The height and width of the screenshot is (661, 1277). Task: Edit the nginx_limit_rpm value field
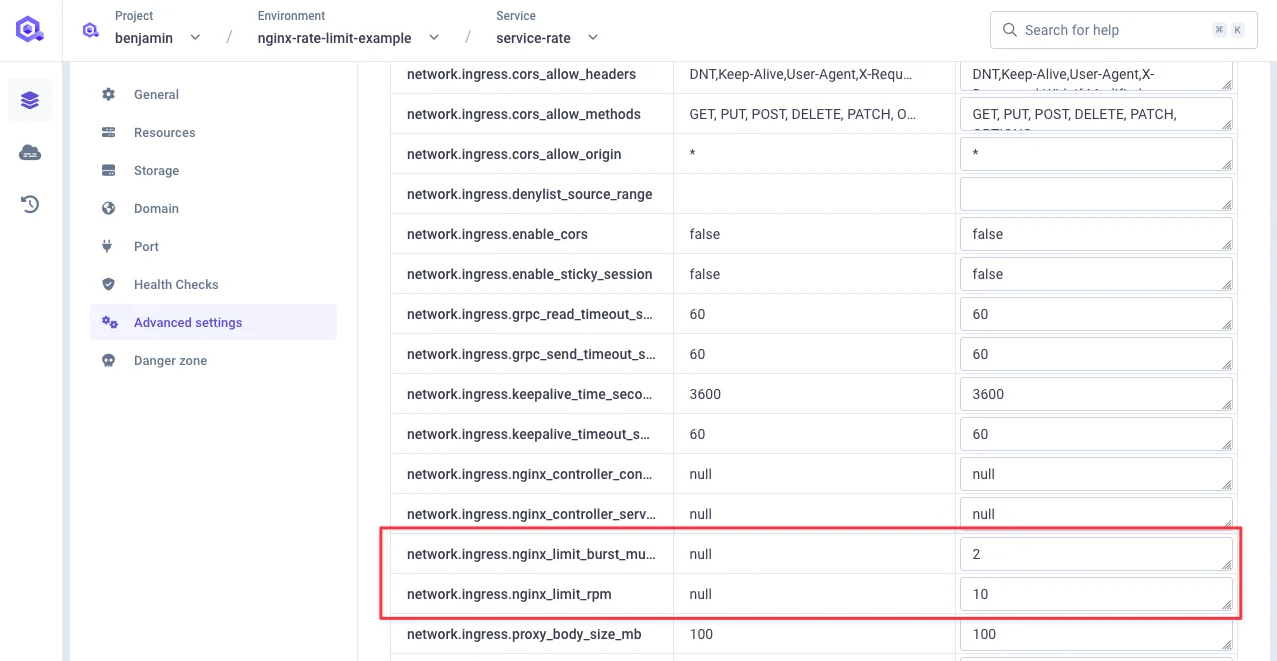click(1096, 594)
